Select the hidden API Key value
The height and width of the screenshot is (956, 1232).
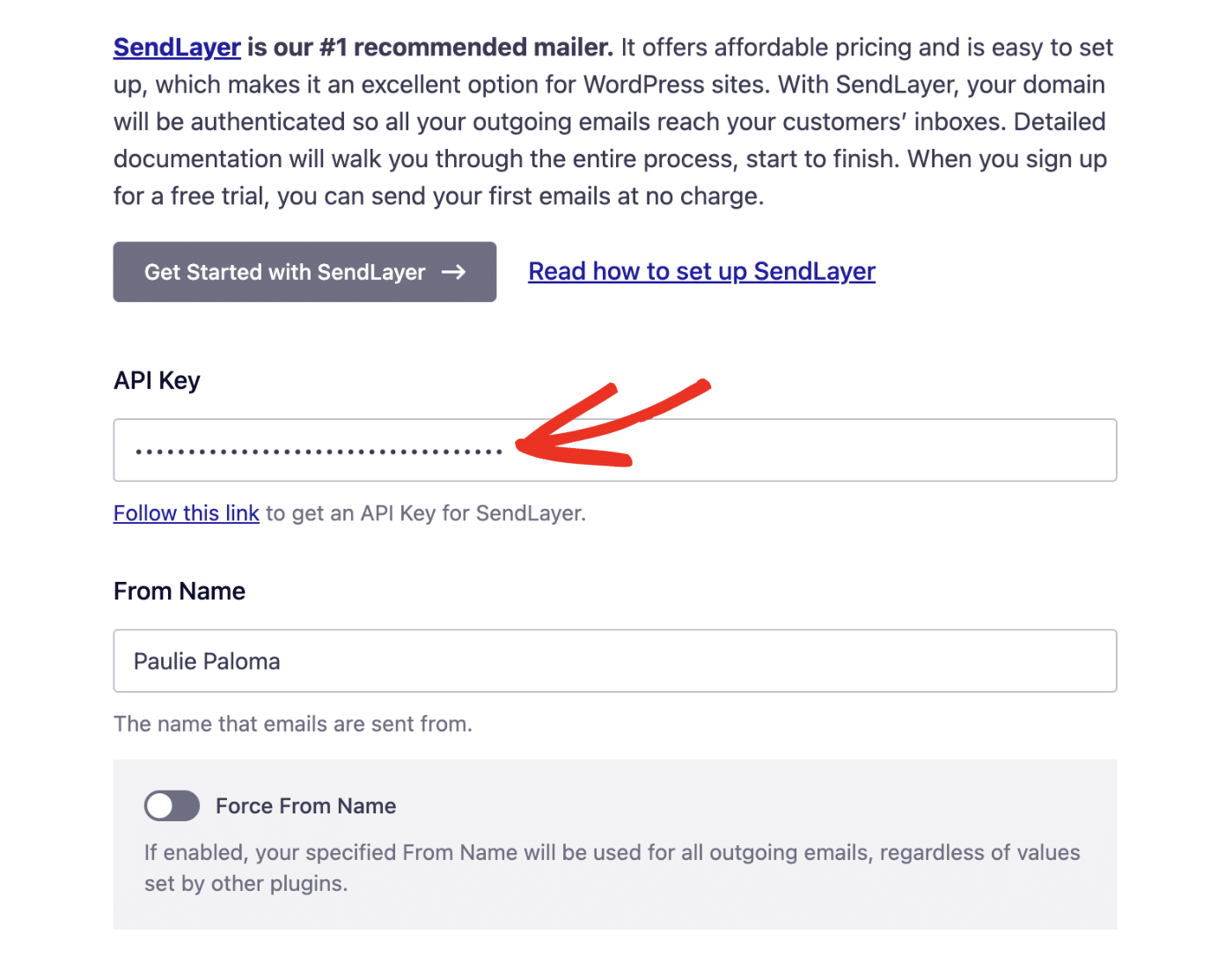pyautogui.click(x=317, y=450)
